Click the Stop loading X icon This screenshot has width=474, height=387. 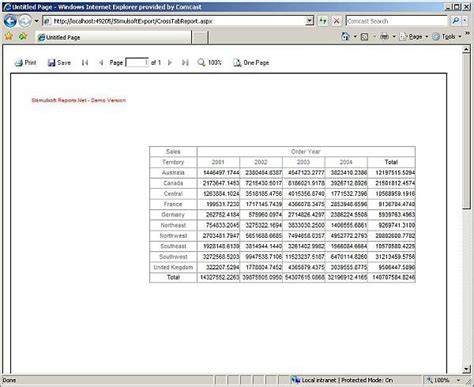click(337, 21)
